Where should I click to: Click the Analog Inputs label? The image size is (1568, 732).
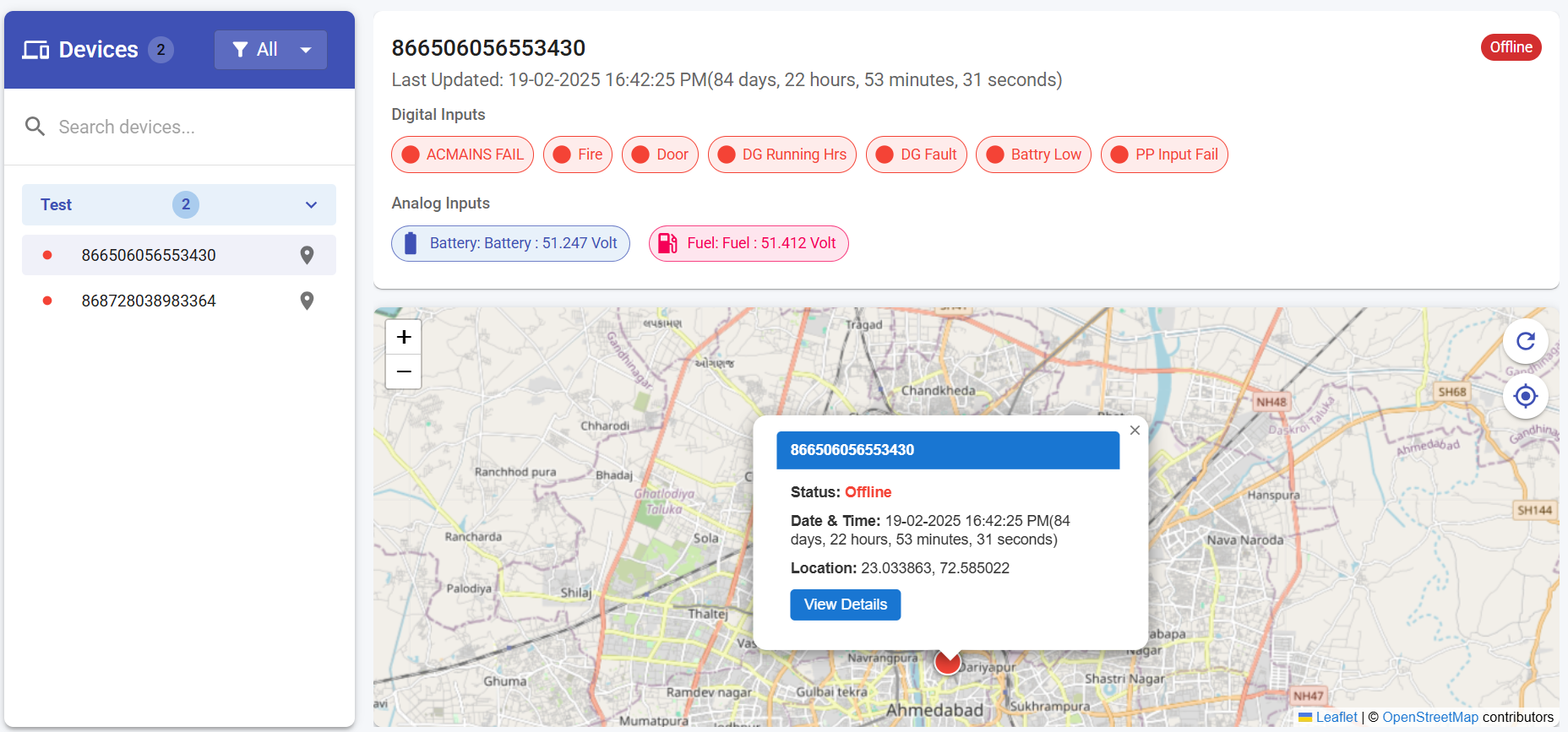pyautogui.click(x=440, y=203)
